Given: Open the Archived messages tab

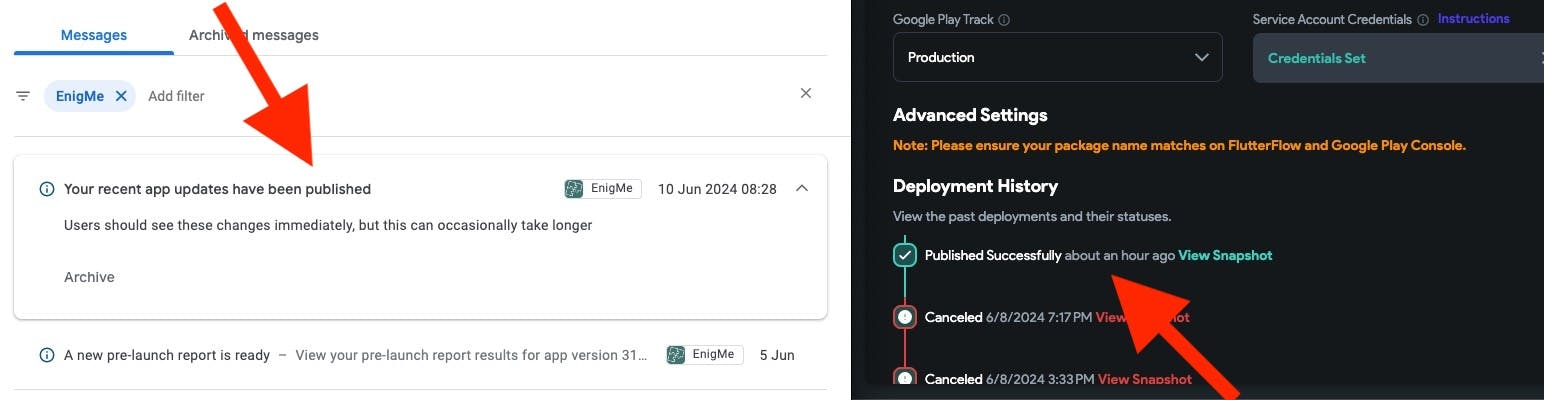Looking at the screenshot, I should [254, 35].
